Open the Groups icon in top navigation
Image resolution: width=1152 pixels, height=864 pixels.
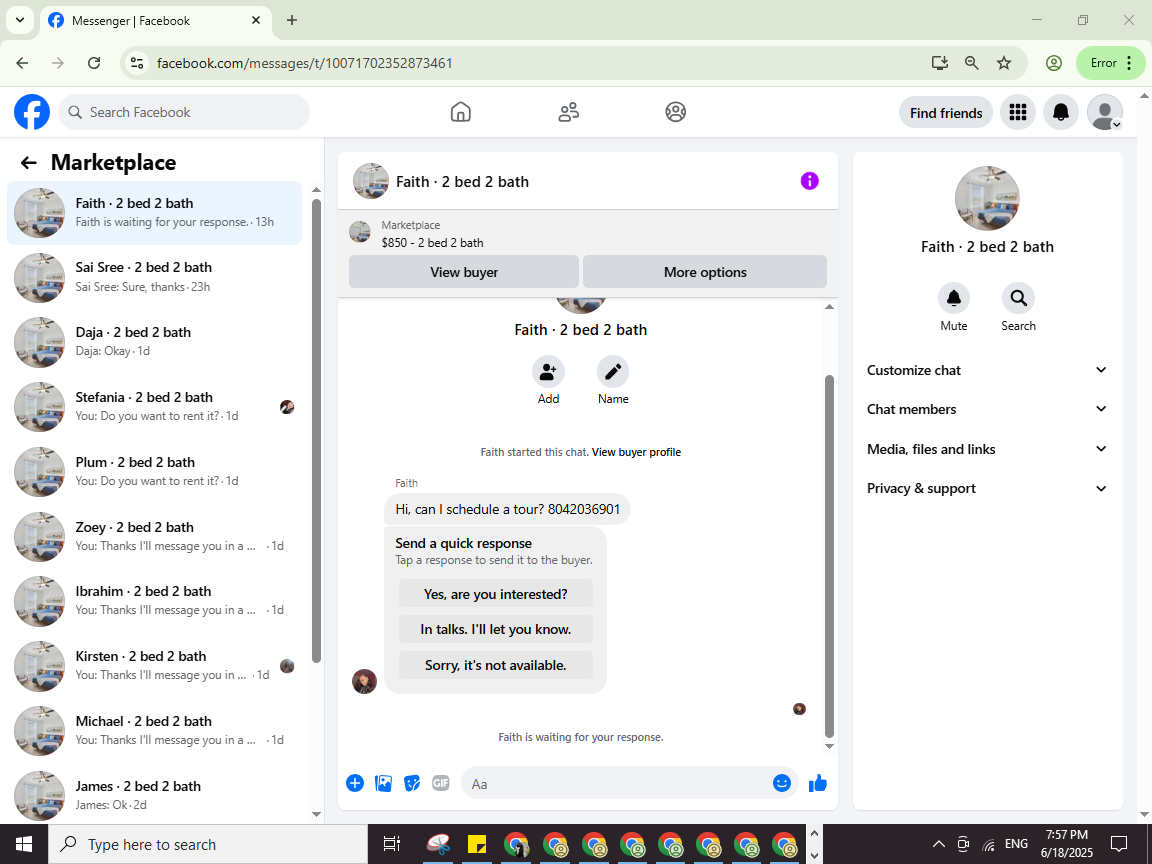675,112
